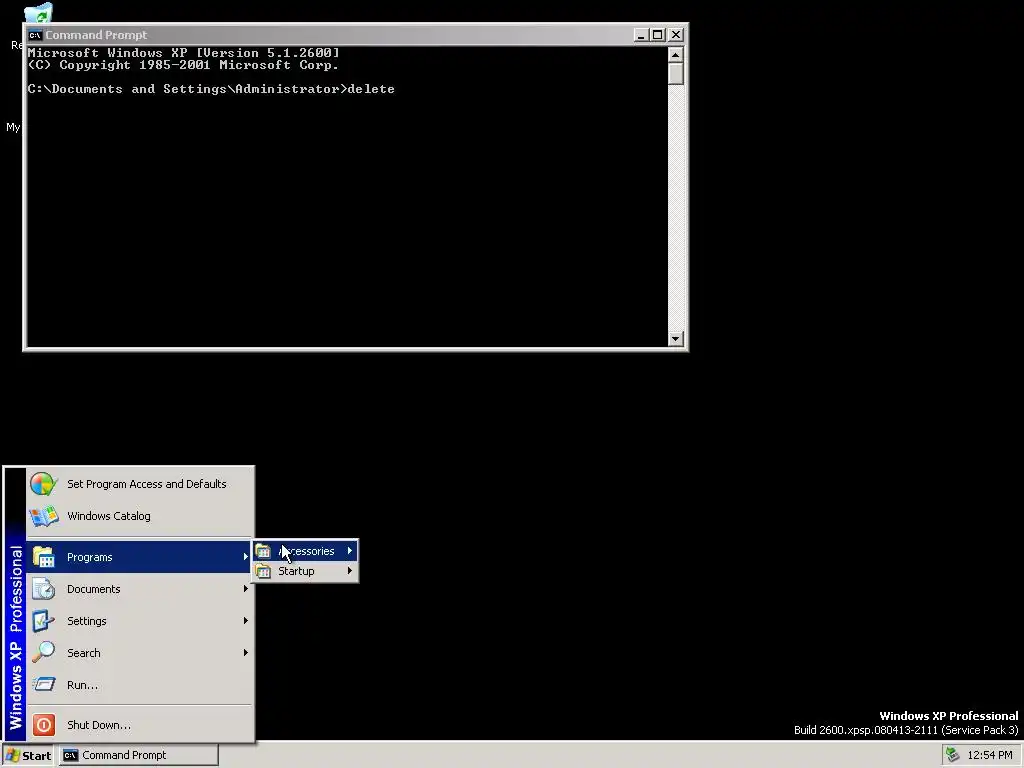The width and height of the screenshot is (1024, 768).
Task: Close the Command Prompt window
Action: [x=676, y=35]
